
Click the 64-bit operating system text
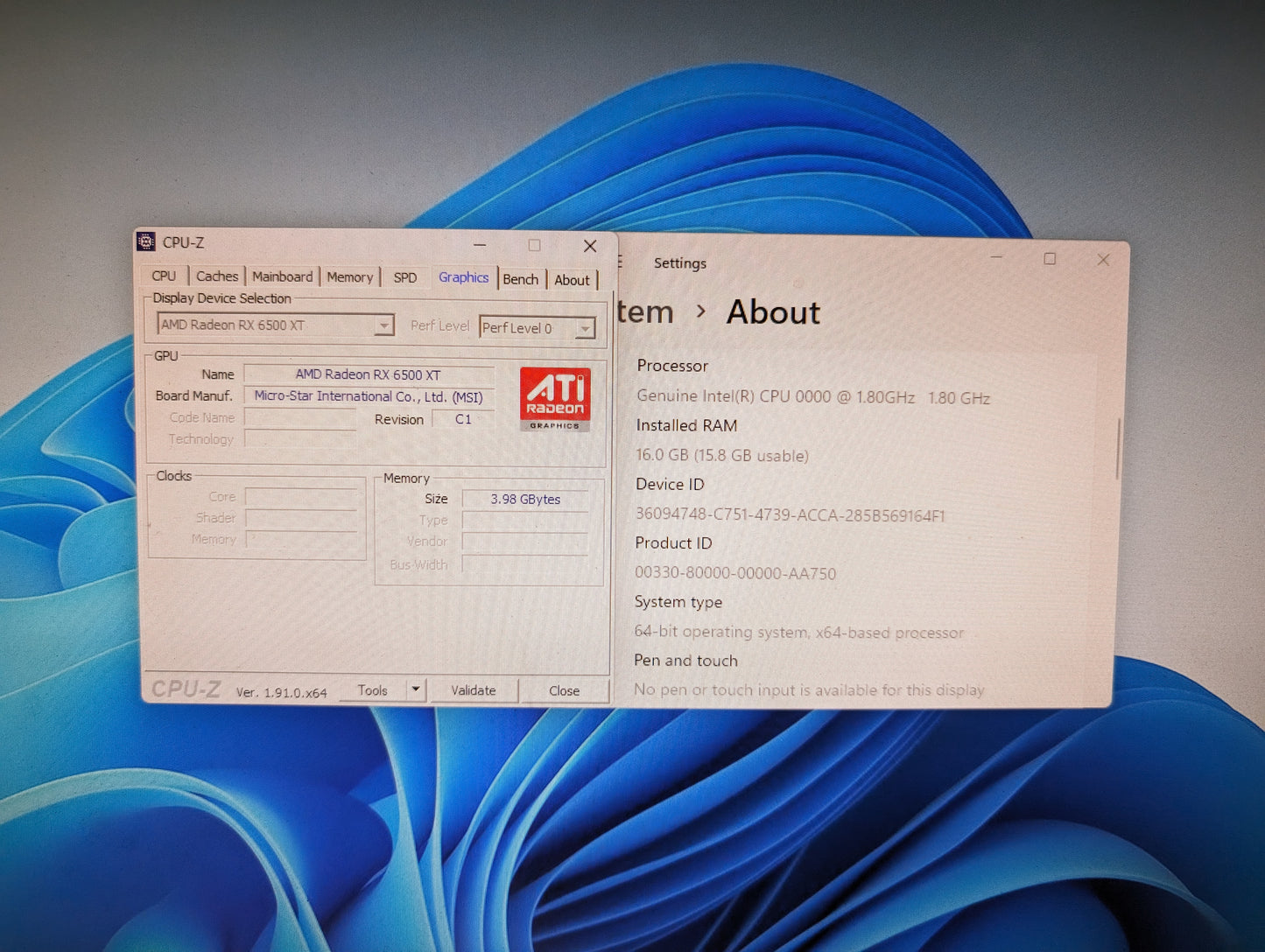tap(798, 632)
